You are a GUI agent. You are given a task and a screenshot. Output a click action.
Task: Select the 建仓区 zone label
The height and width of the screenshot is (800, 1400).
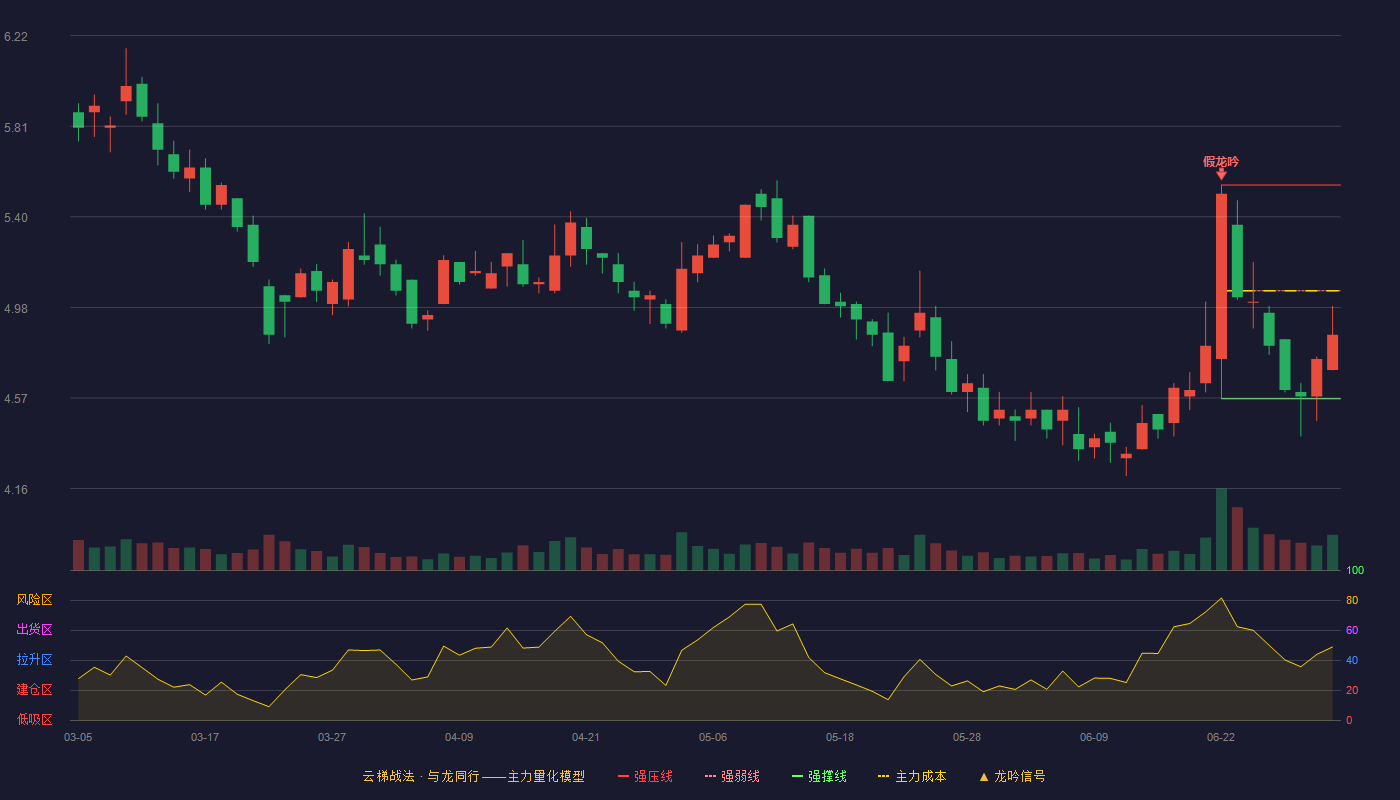pyautogui.click(x=34, y=689)
